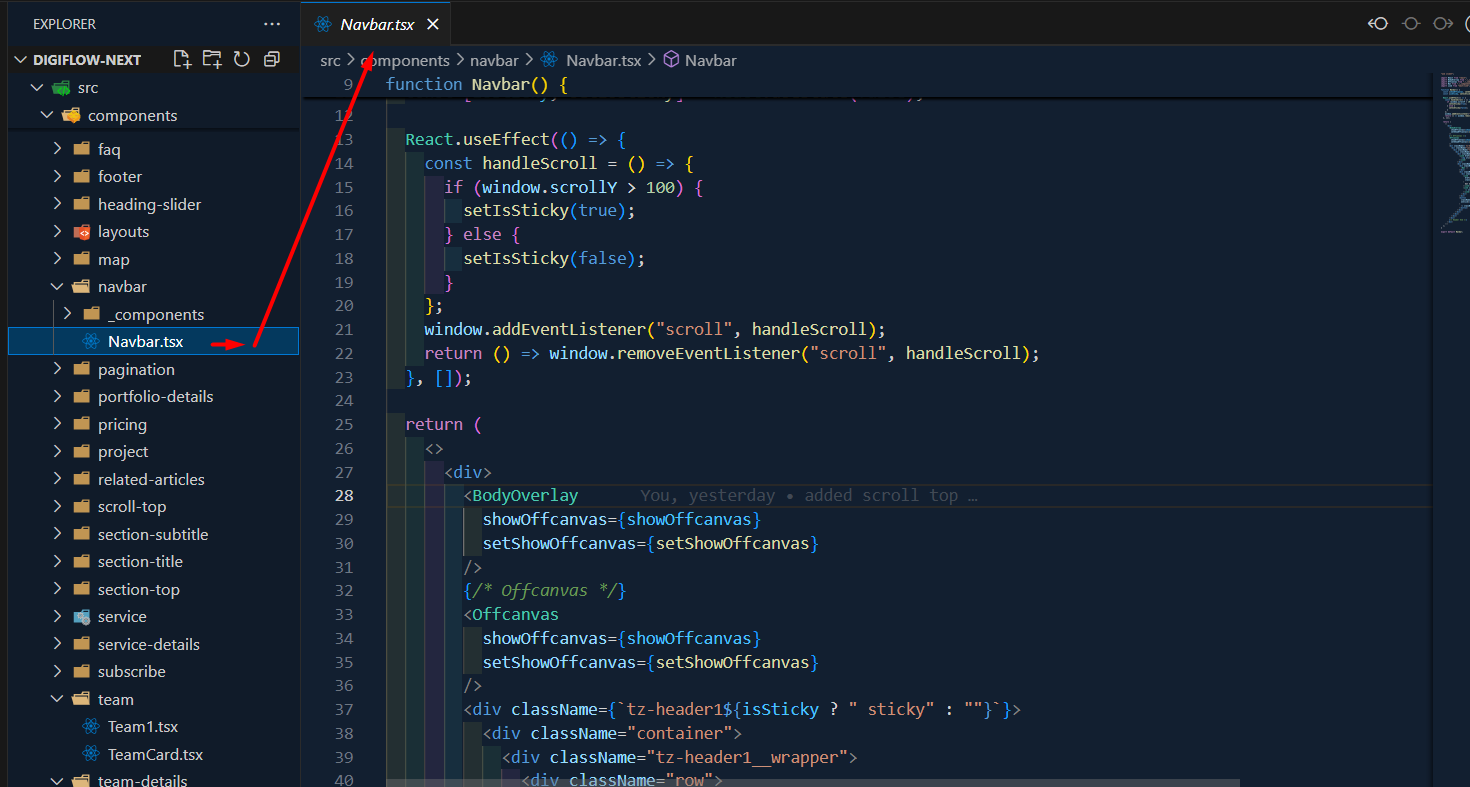Collapse the team folder
Screen dimensions: 1470x787
[57, 699]
